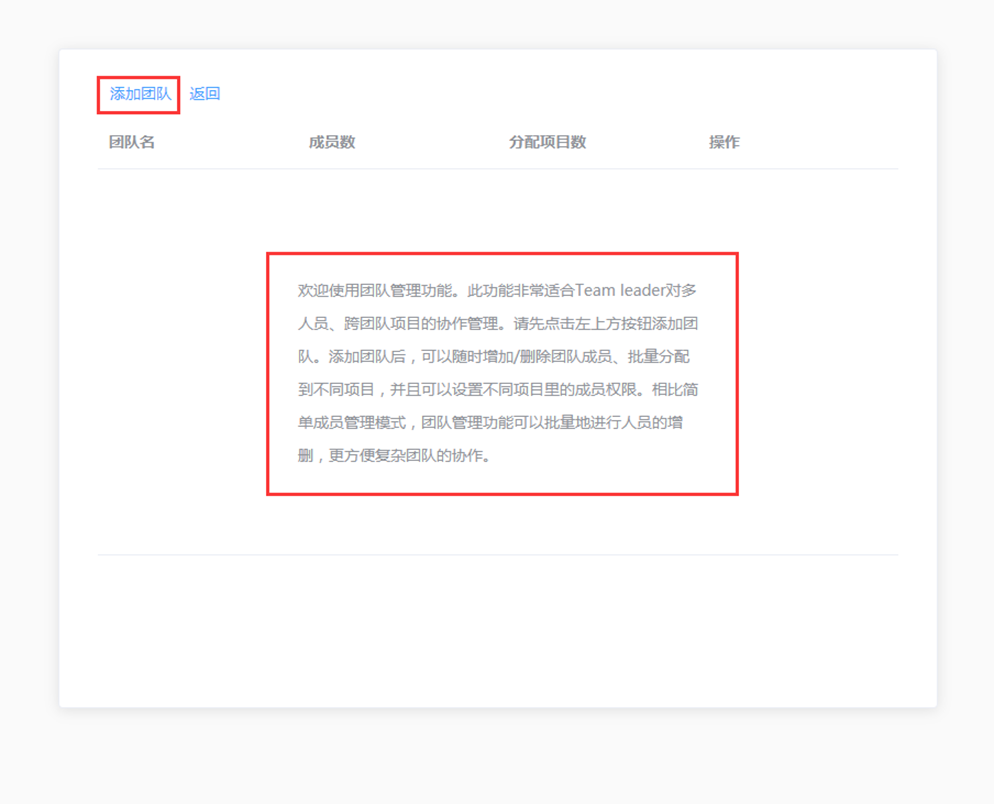Select the 团队名 column header
Viewport: 994px width, 804px height.
coord(132,142)
